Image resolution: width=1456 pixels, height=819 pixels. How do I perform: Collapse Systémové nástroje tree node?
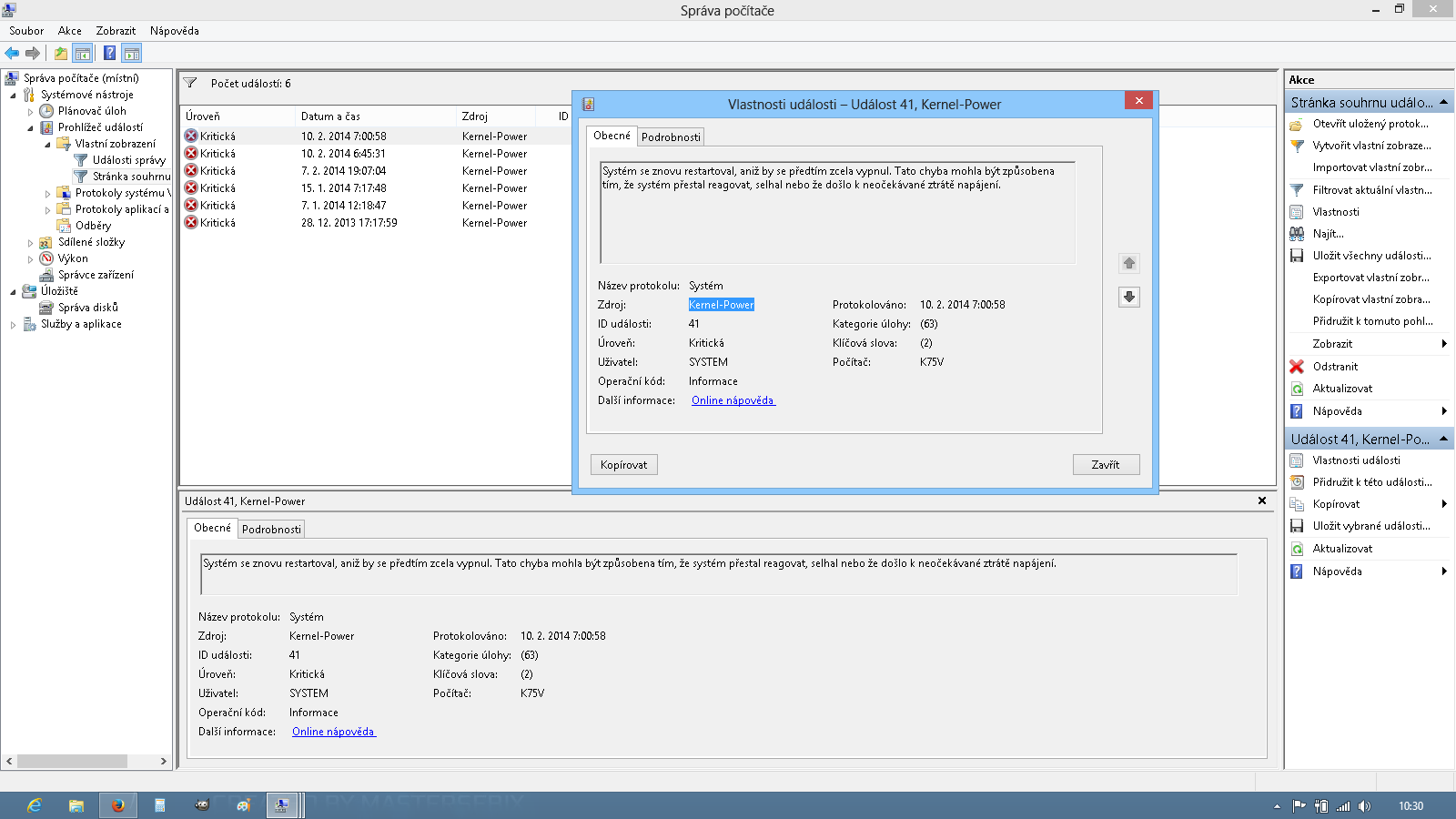point(13,96)
